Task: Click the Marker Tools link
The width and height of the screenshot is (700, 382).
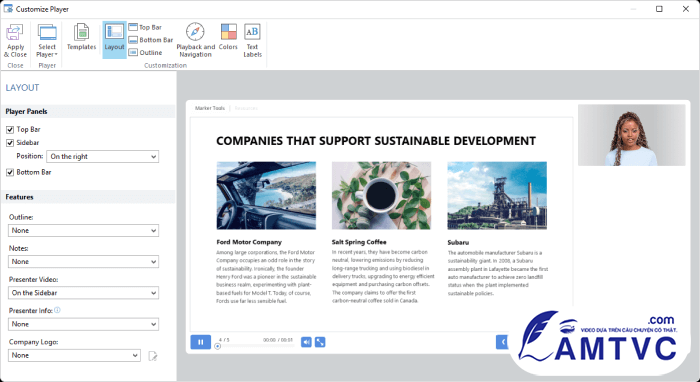Action: point(210,108)
